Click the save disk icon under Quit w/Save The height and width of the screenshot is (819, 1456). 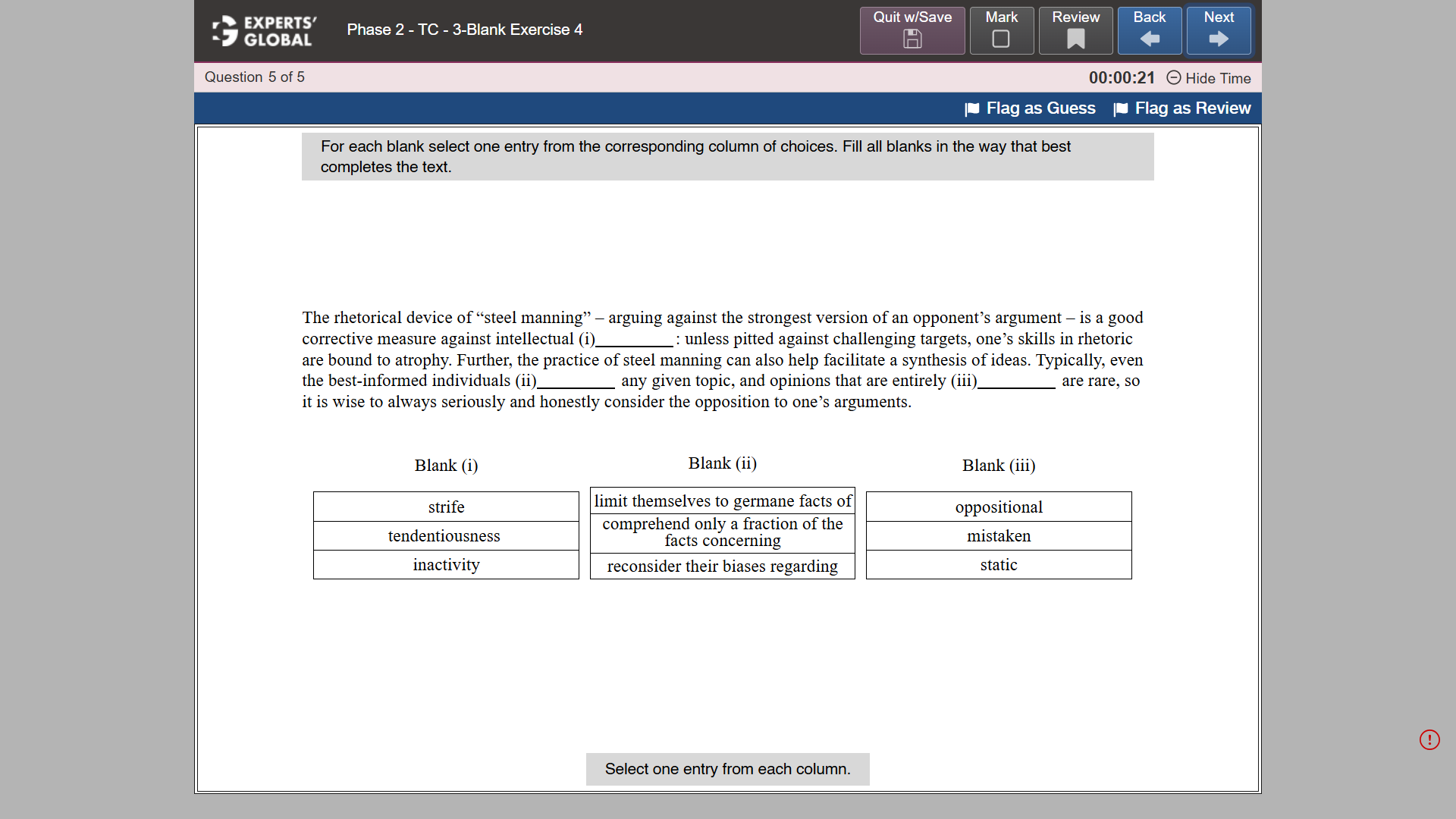pyautogui.click(x=912, y=39)
